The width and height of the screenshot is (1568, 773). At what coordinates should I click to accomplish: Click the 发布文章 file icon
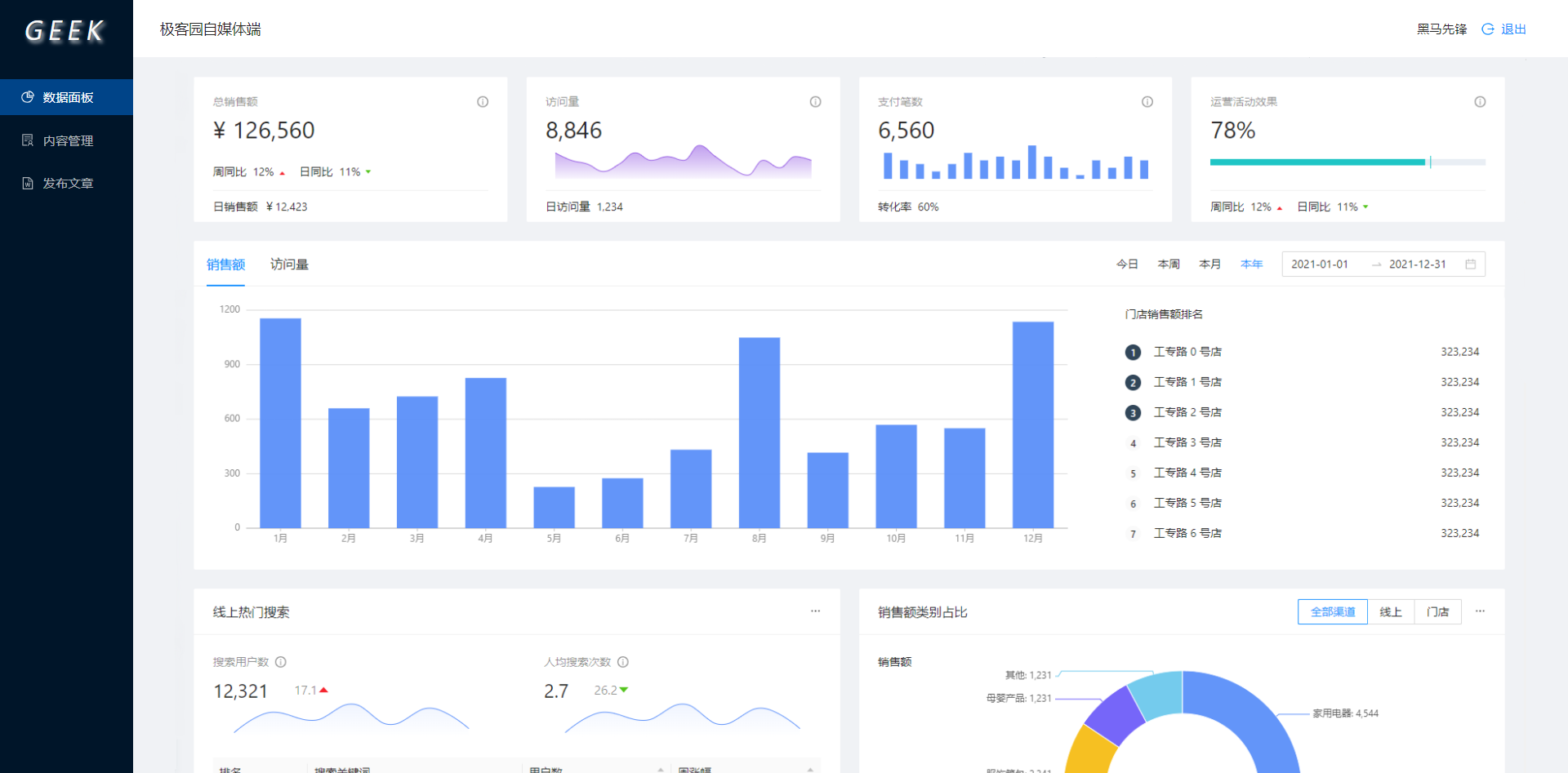click(x=28, y=183)
